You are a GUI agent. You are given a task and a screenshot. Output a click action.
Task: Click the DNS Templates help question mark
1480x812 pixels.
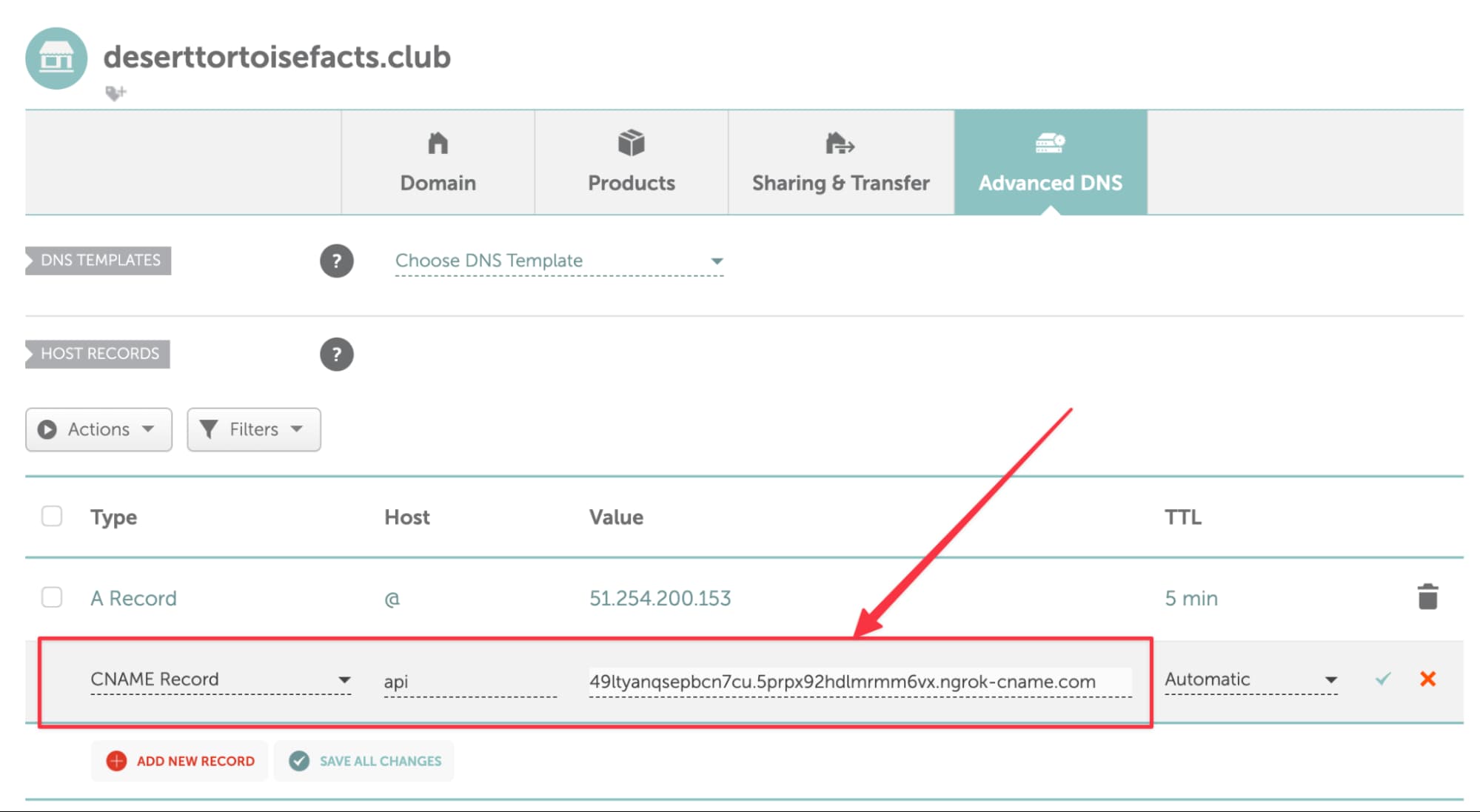point(336,261)
